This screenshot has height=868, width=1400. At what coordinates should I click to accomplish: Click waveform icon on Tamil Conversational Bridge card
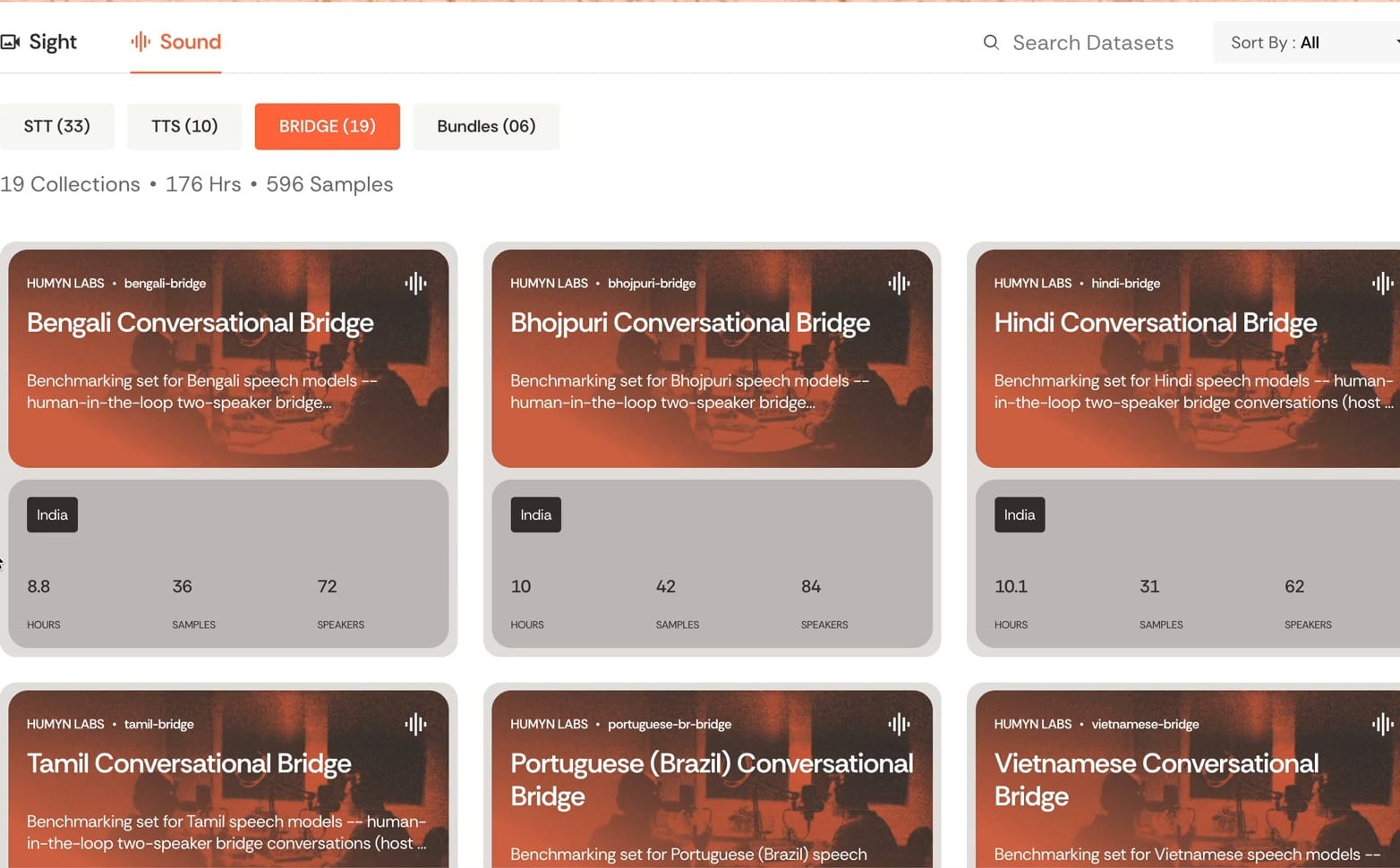tap(415, 724)
